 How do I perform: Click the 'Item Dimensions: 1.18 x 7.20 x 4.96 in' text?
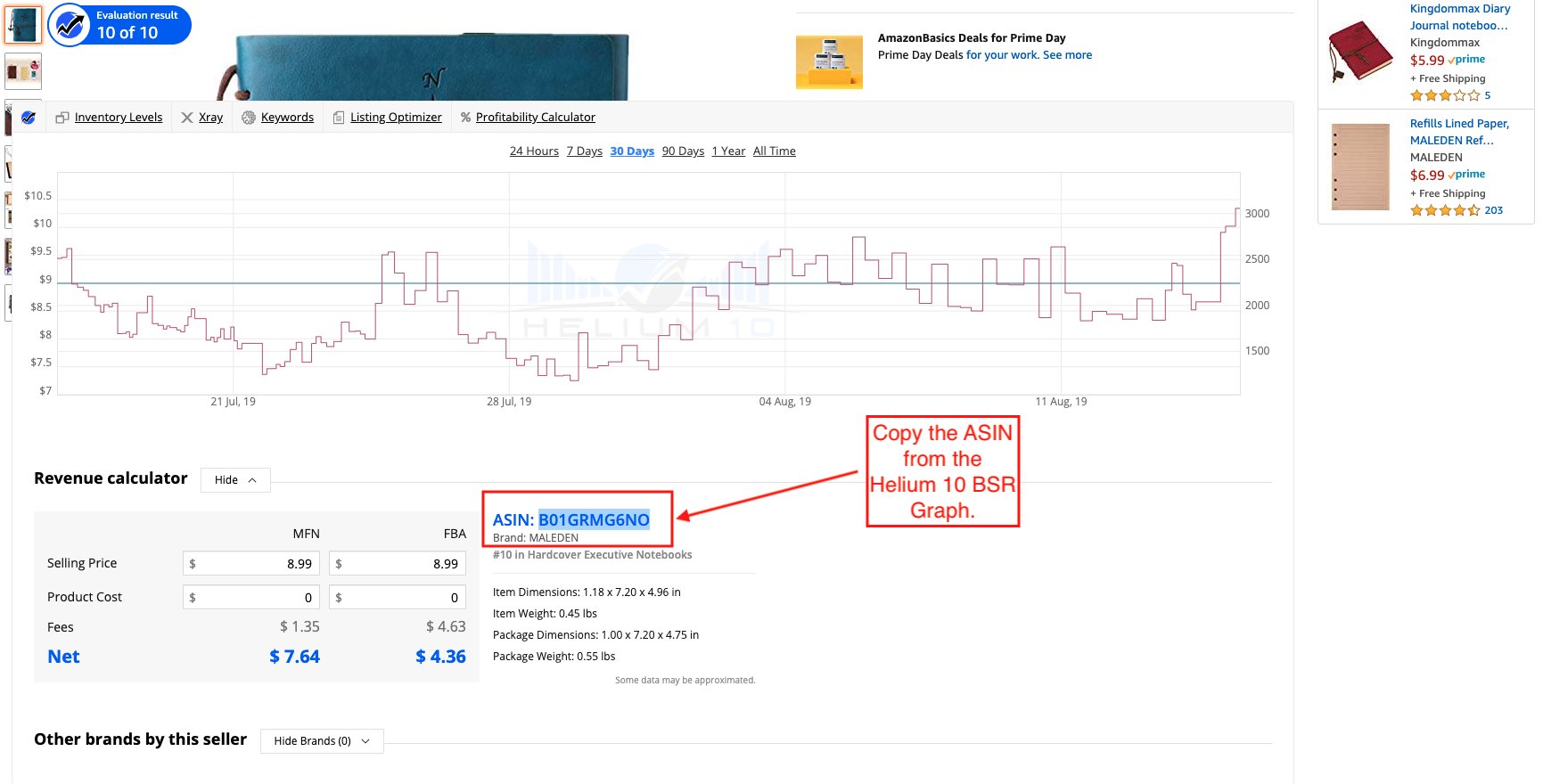[587, 592]
